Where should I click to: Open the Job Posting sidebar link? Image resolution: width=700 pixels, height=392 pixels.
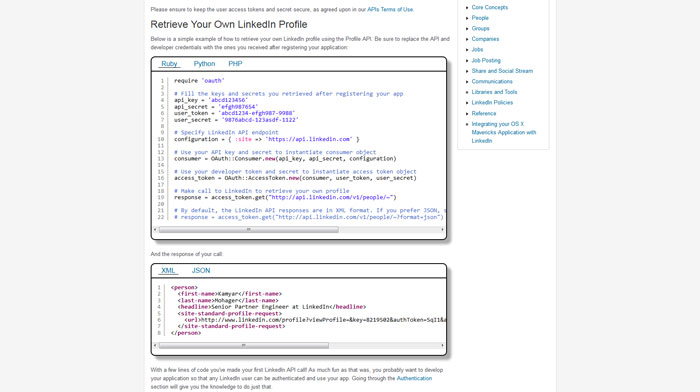pyautogui.click(x=486, y=60)
